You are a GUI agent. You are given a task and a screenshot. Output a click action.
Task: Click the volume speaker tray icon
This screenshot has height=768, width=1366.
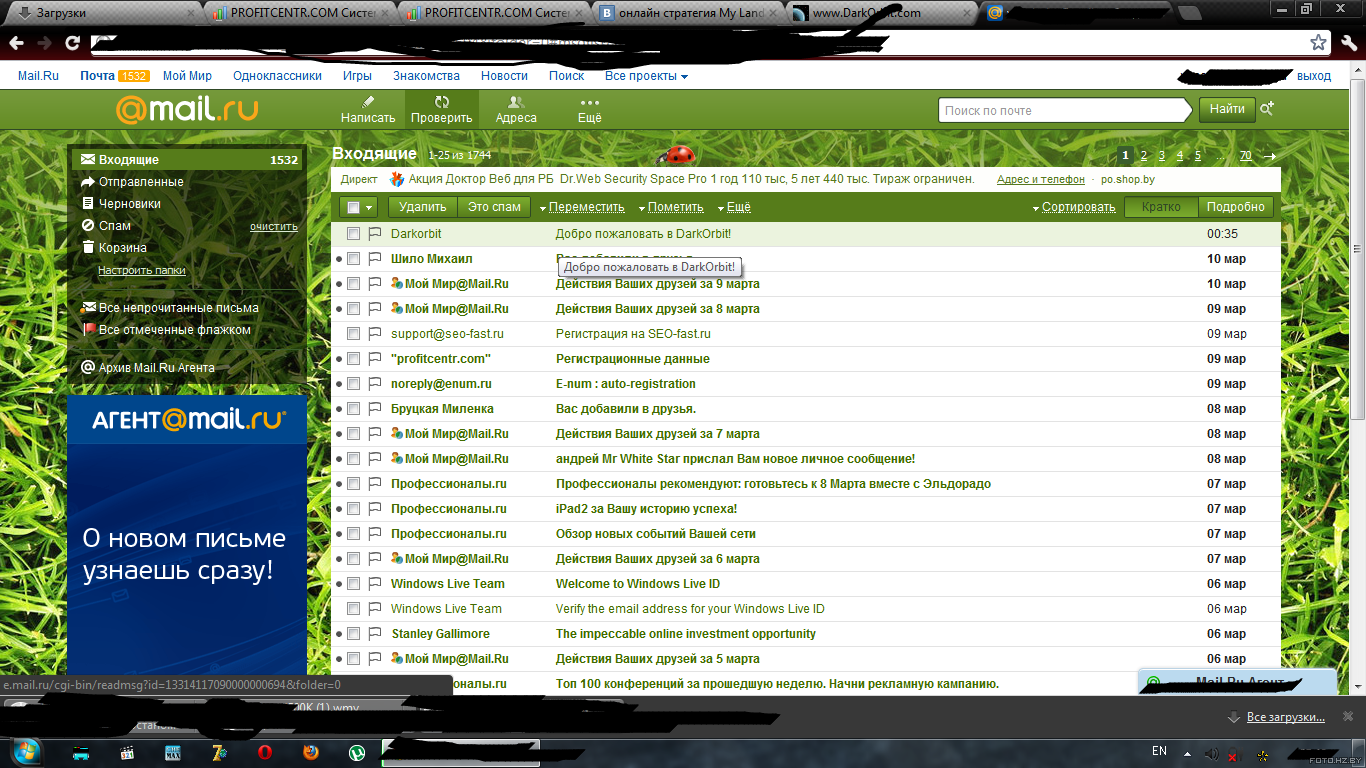point(1212,753)
